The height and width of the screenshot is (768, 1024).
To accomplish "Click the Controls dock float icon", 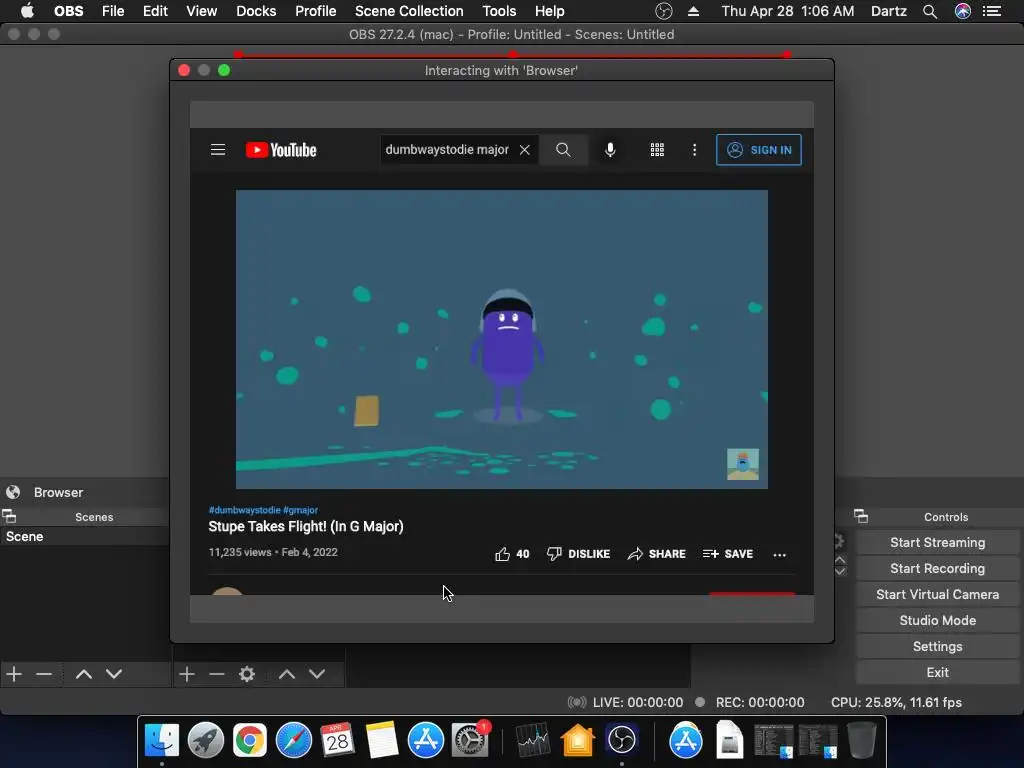I will click(861, 517).
